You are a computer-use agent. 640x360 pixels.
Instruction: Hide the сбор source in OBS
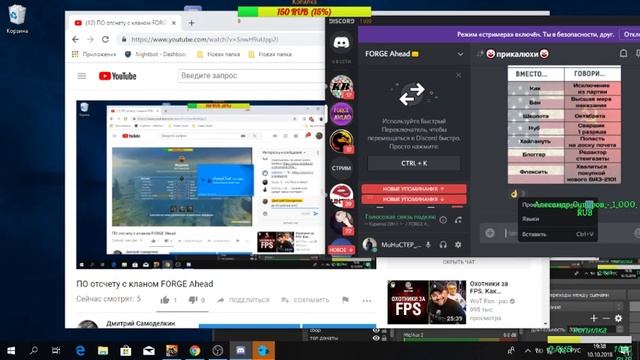click(376, 330)
